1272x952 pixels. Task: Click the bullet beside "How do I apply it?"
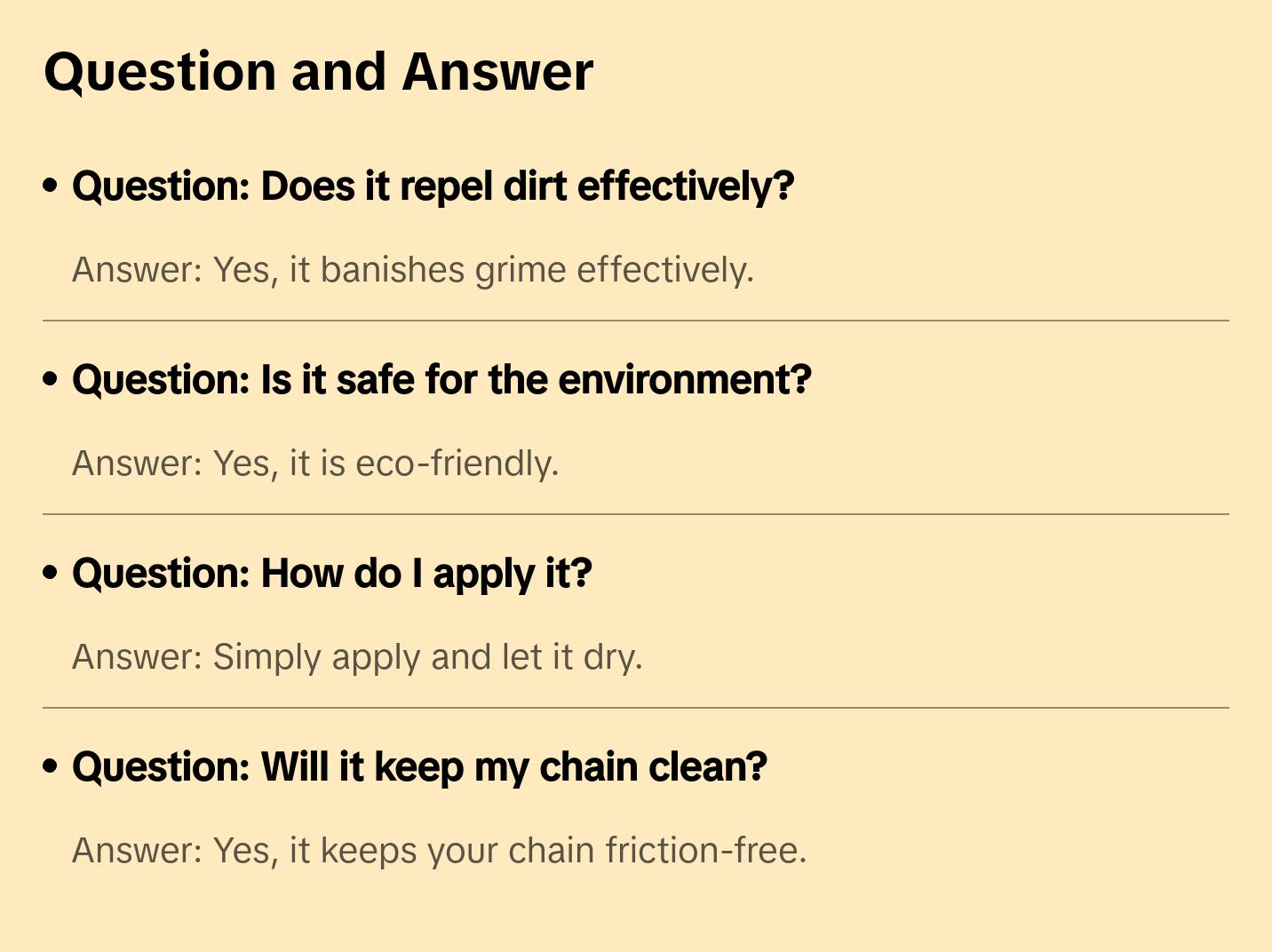pos(51,573)
